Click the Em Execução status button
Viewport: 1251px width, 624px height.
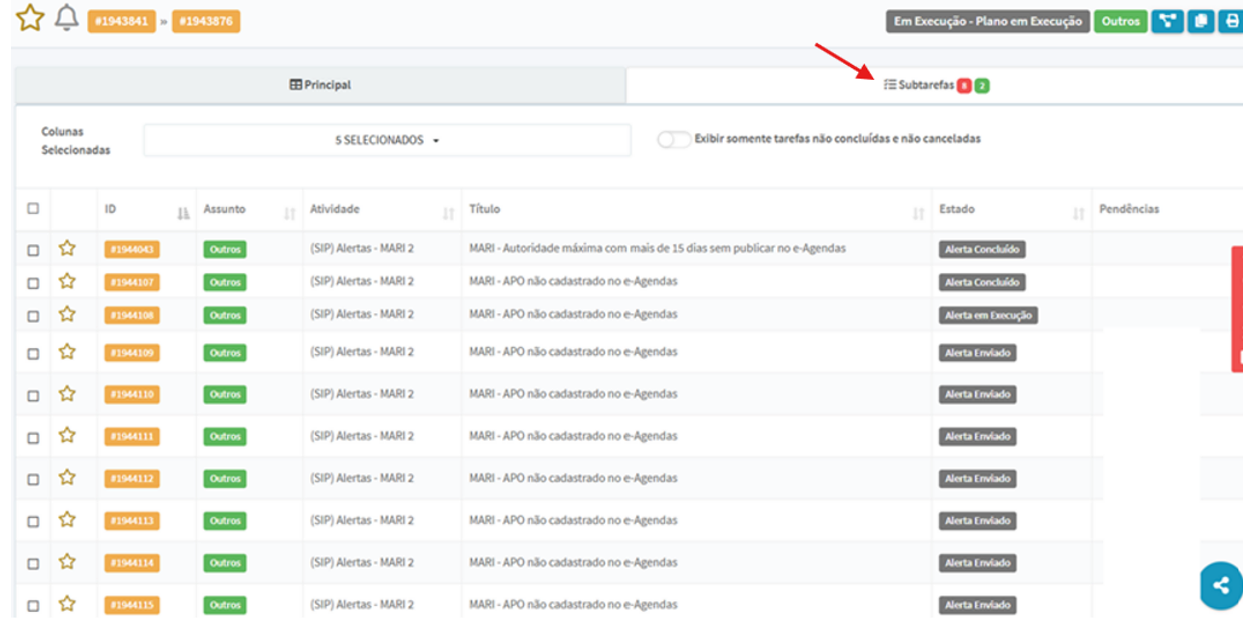(x=988, y=21)
